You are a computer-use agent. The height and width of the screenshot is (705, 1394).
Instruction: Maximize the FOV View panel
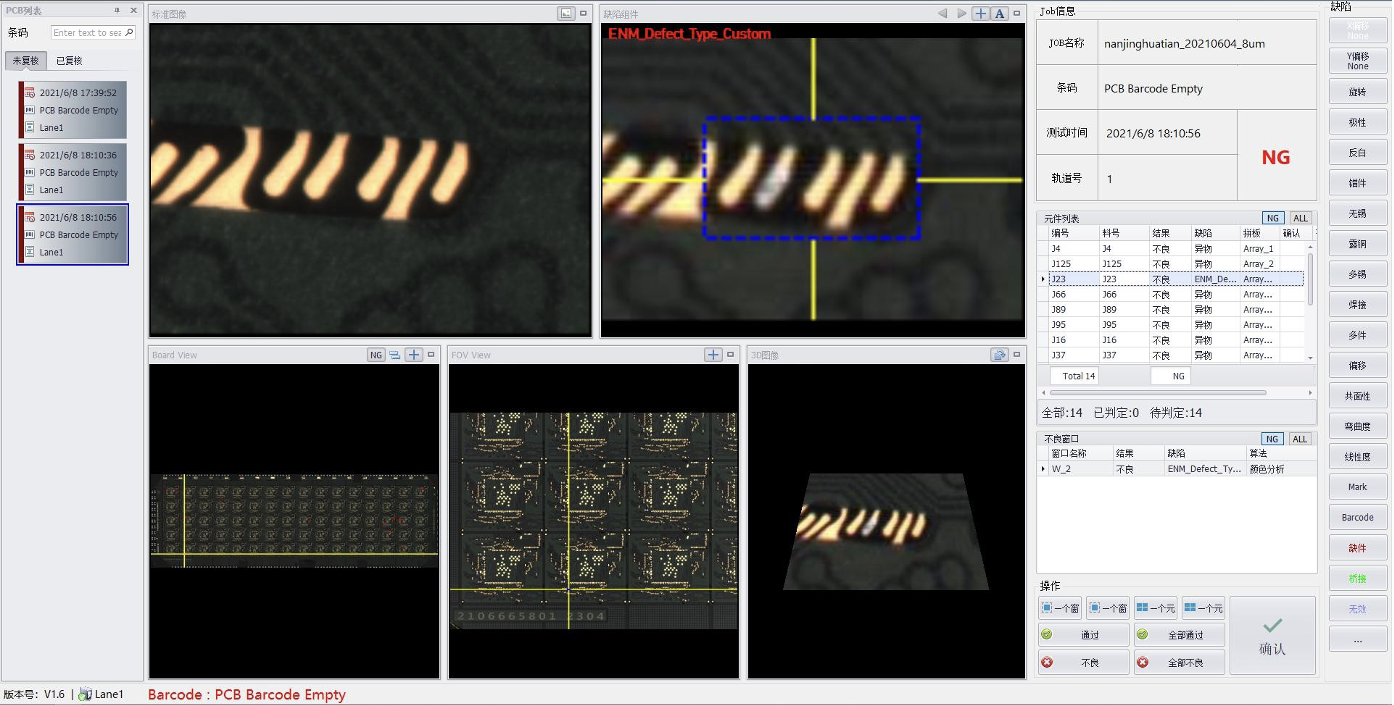731,355
